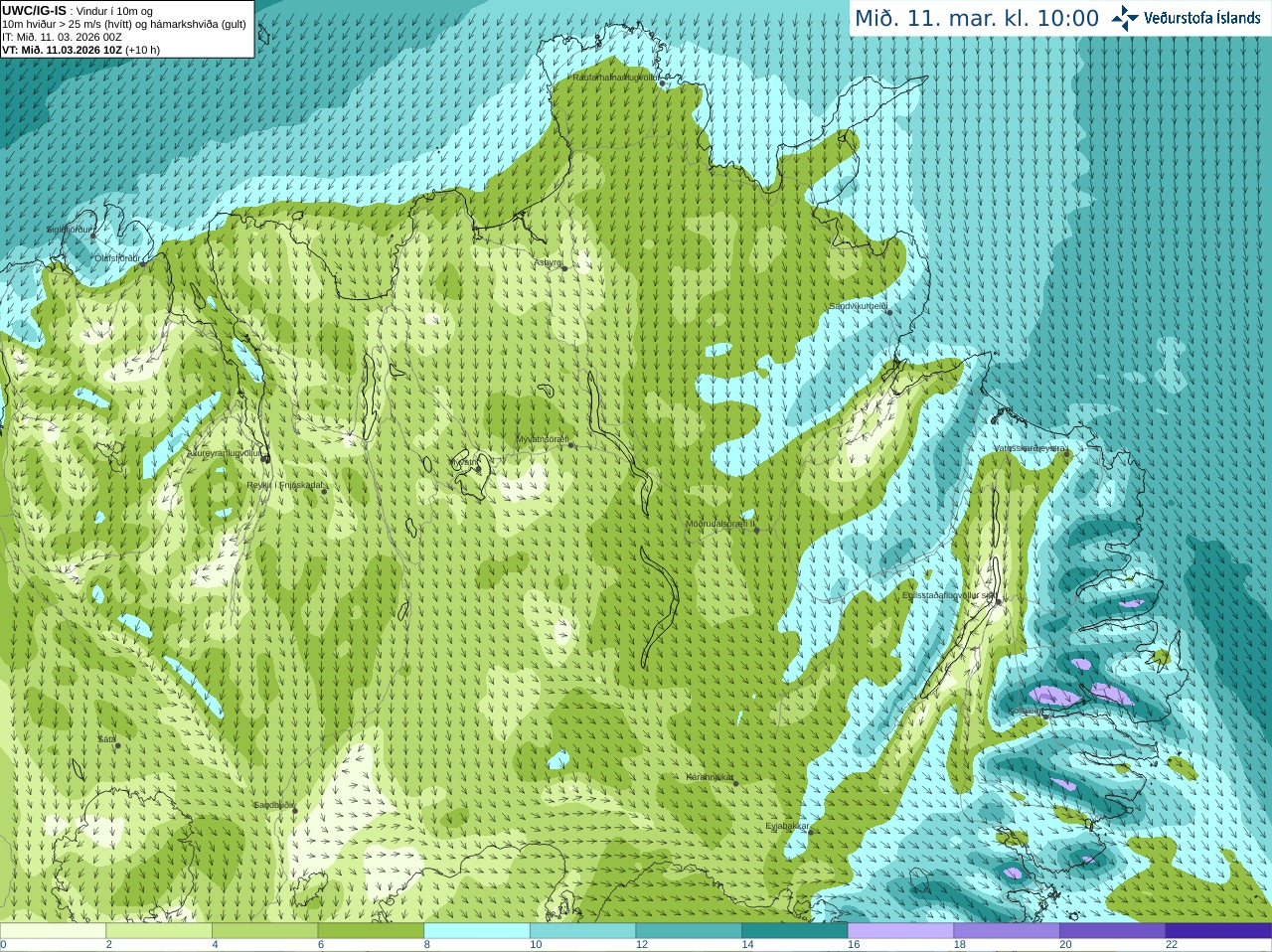Screen dimensions: 1272x952
Task: Click the legend value '2'
Action: [x=109, y=945]
